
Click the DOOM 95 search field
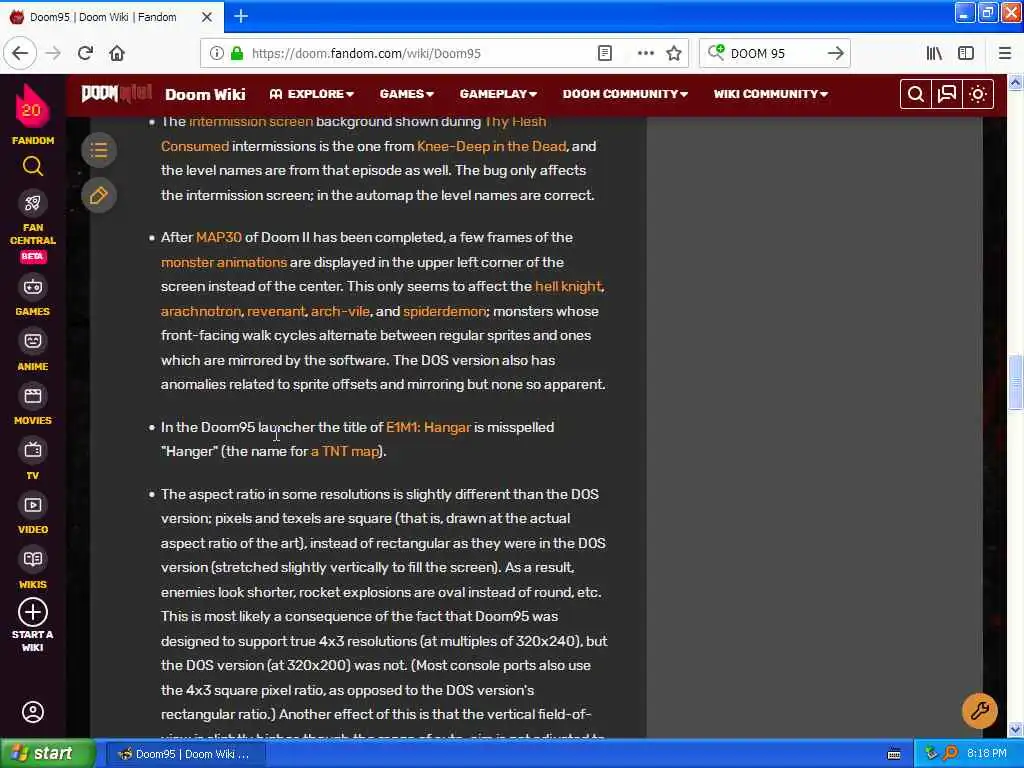[774, 54]
